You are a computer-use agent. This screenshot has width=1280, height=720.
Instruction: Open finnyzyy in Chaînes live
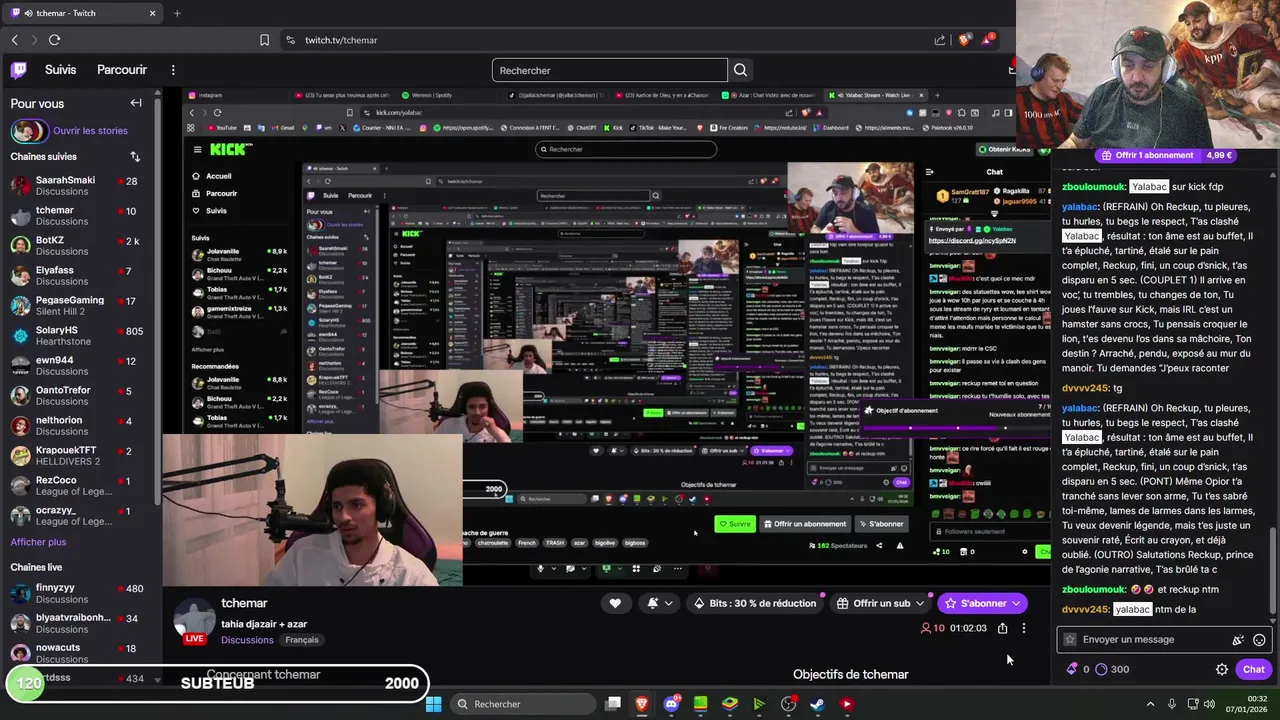point(78,594)
